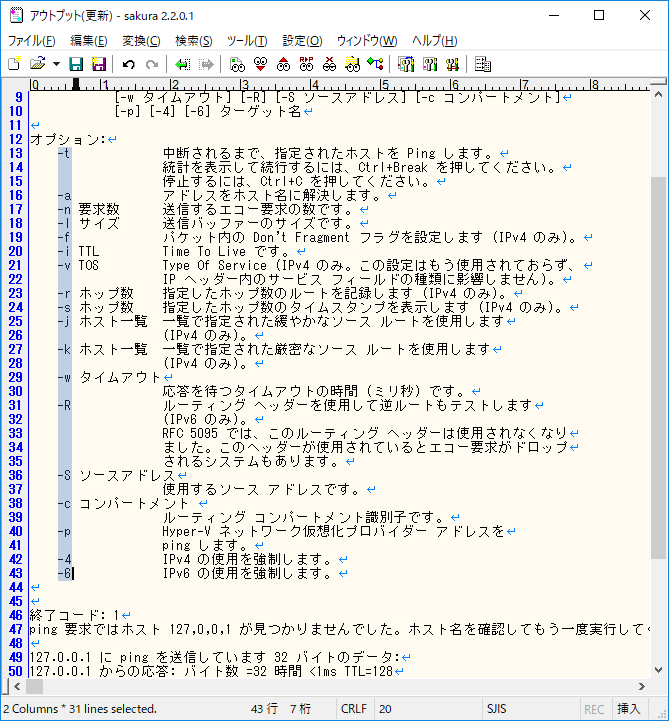This screenshot has height=721, width=669.
Task: Click the vertical split handle above the scrollbar
Action: 658,82
